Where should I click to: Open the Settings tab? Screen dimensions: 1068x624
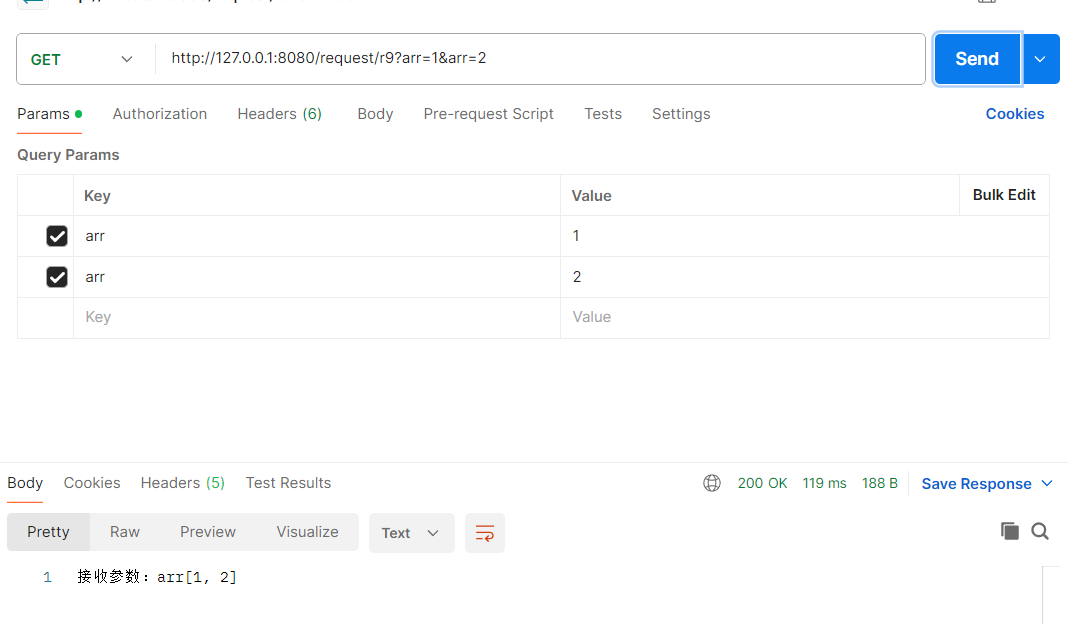pos(681,114)
